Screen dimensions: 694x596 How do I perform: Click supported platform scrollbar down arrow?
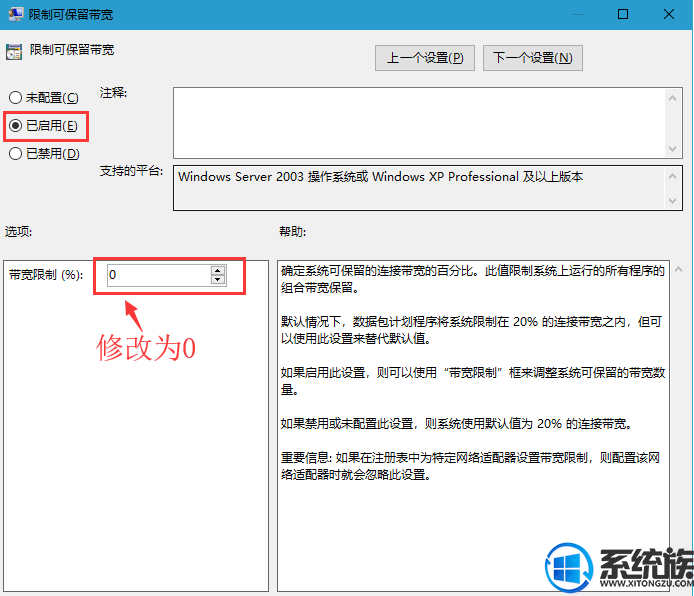672,200
